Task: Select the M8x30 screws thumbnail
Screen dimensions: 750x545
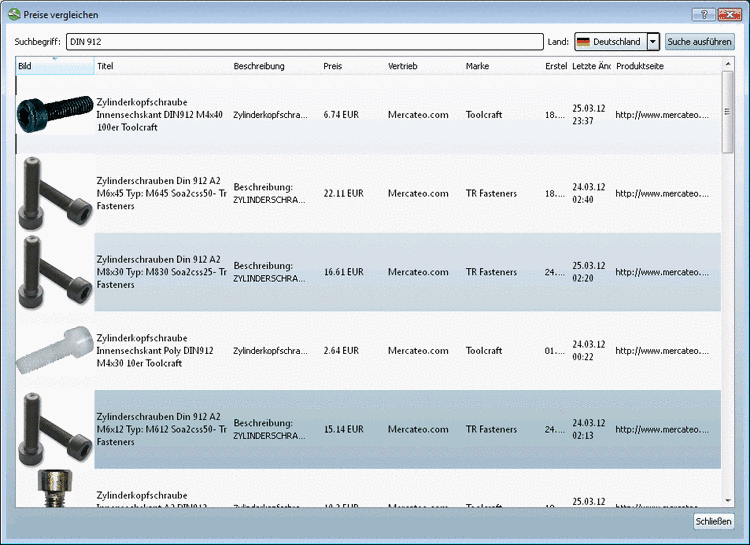Action: pos(55,272)
